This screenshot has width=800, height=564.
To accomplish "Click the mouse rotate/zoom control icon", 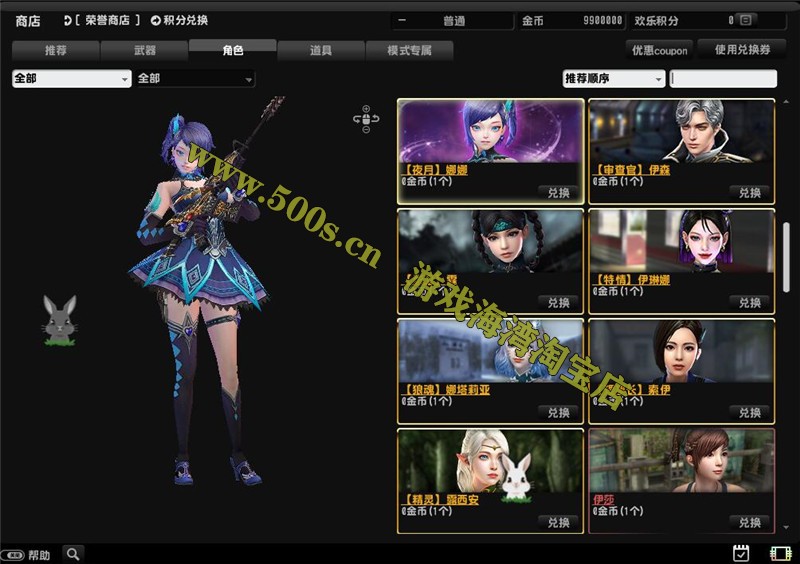I will [365, 119].
